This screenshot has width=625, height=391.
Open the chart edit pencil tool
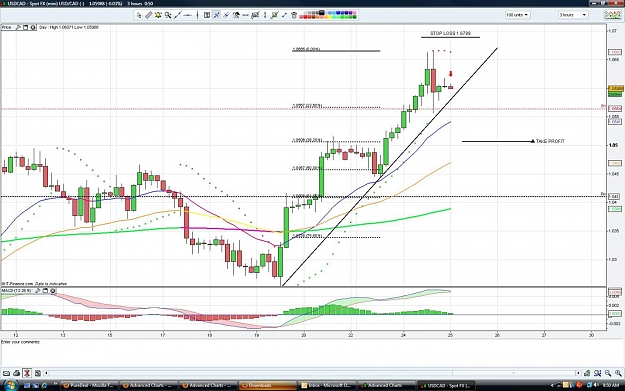pos(256,15)
